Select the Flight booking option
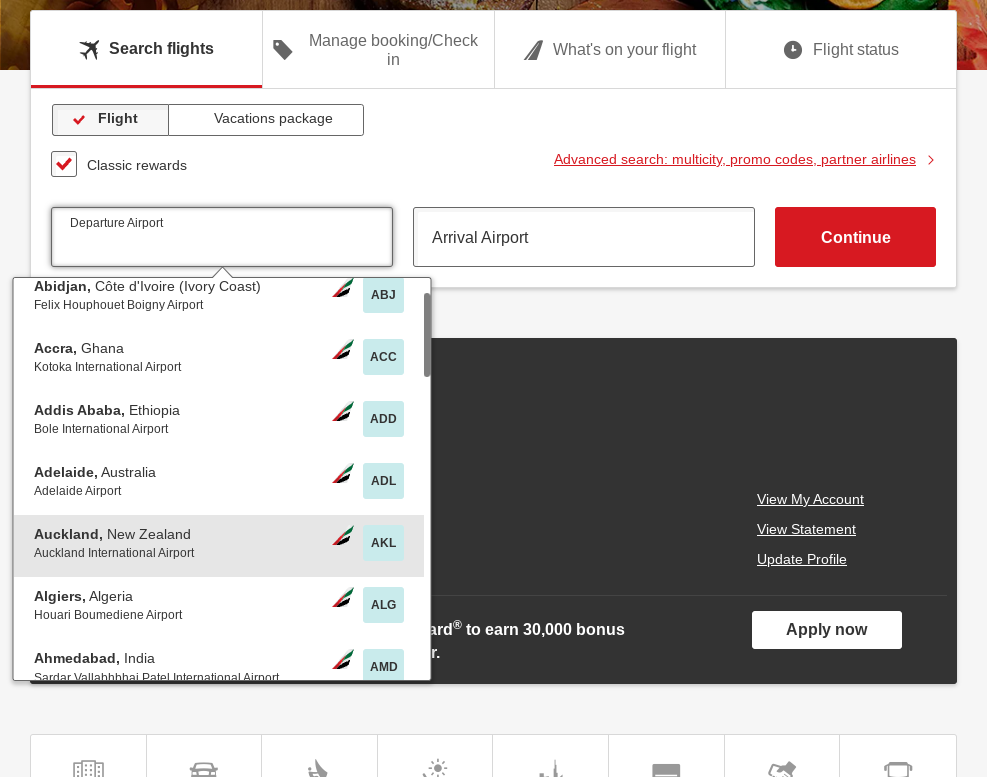The image size is (987, 777). (x=110, y=120)
